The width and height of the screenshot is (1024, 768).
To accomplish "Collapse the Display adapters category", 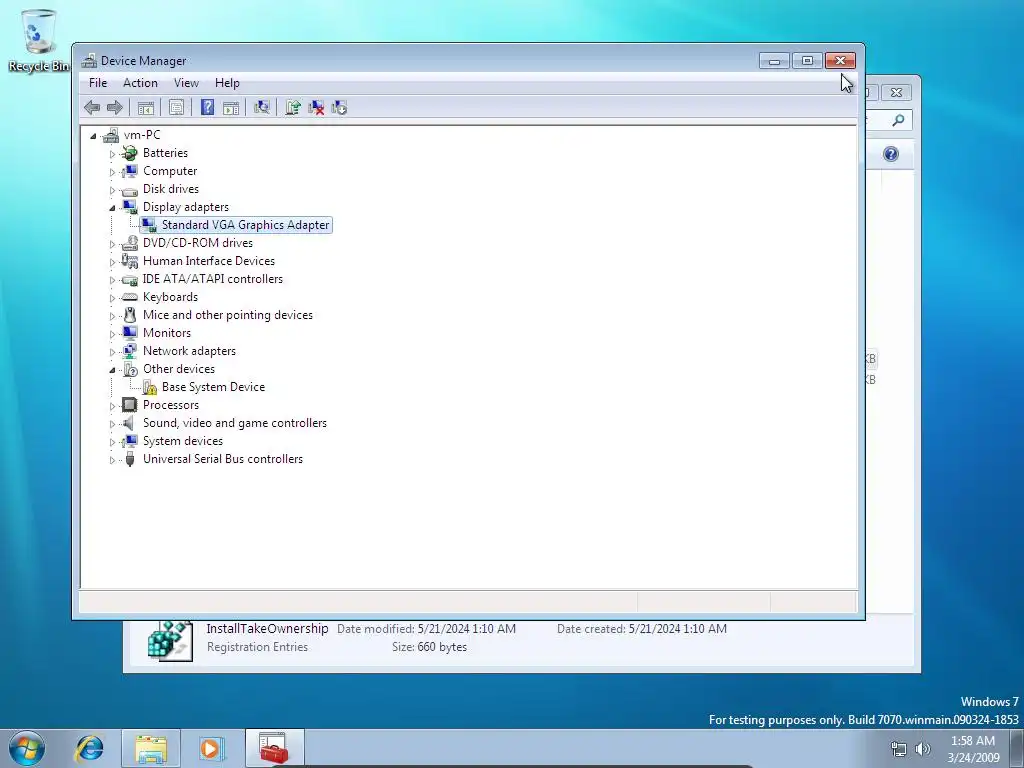I will pyautogui.click(x=112, y=208).
